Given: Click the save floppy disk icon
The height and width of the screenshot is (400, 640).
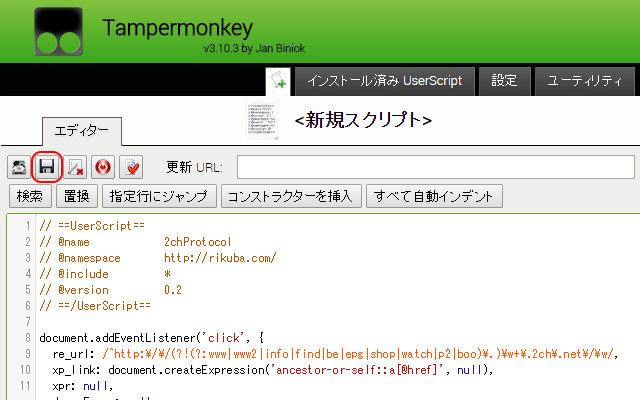Looking at the screenshot, I should [47, 166].
